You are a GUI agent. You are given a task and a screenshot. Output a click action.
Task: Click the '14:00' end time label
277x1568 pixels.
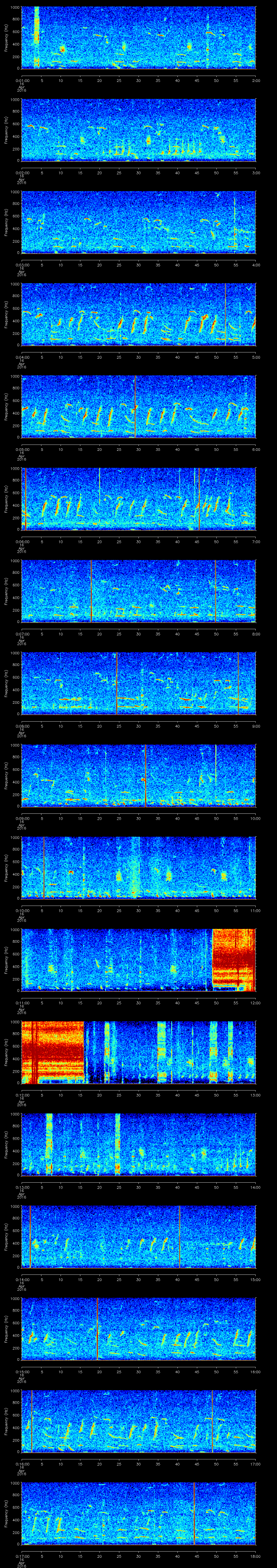pyautogui.click(x=255, y=1187)
